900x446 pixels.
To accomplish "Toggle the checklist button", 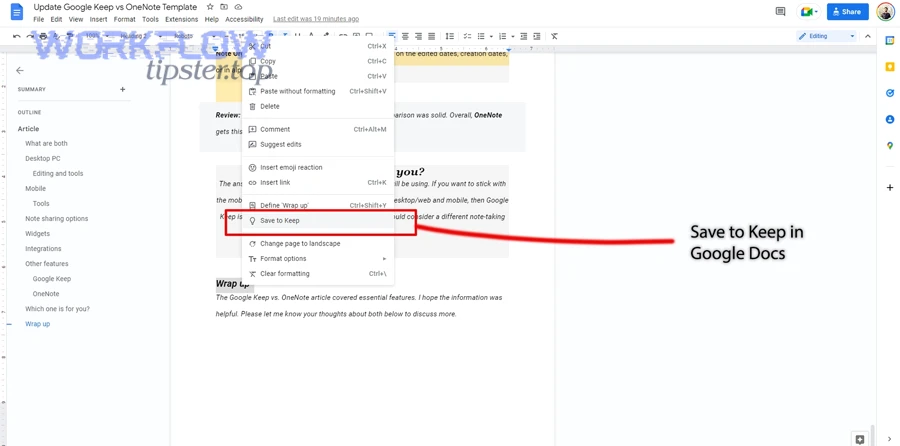I will 467,36.
